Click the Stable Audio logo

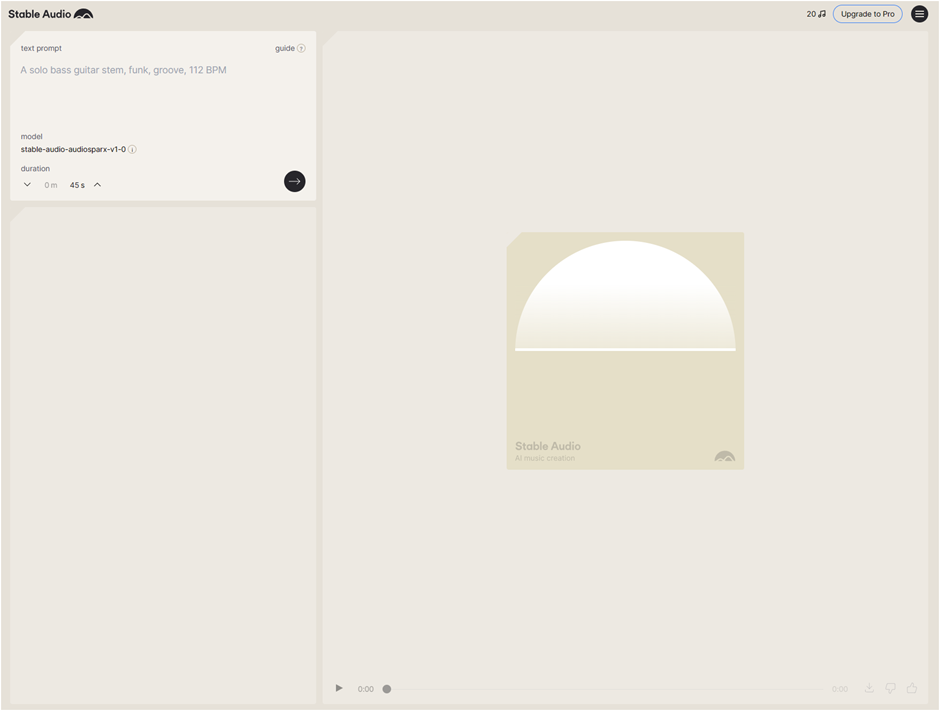(50, 14)
